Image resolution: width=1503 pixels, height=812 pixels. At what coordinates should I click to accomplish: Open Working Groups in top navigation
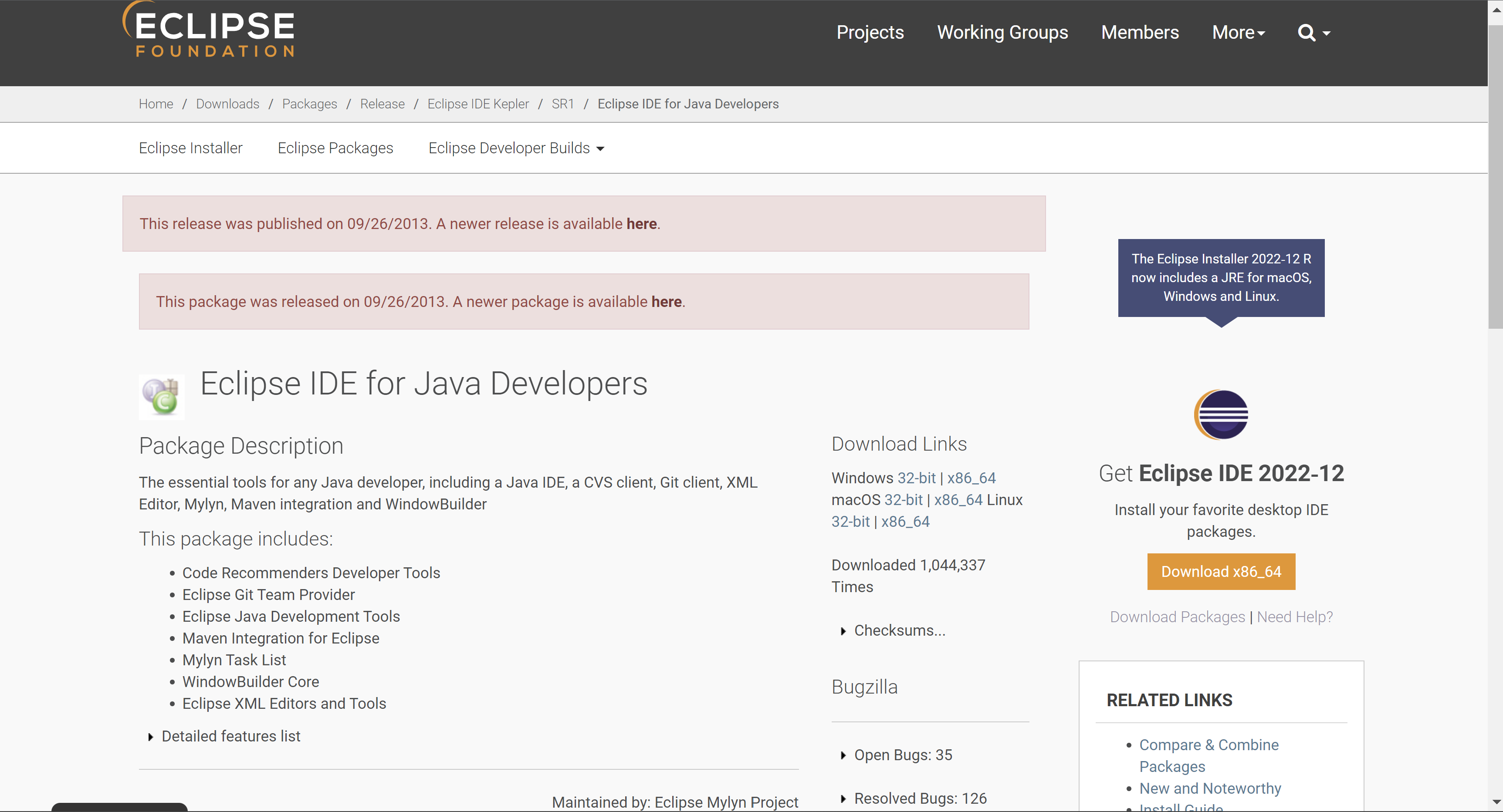point(1002,33)
